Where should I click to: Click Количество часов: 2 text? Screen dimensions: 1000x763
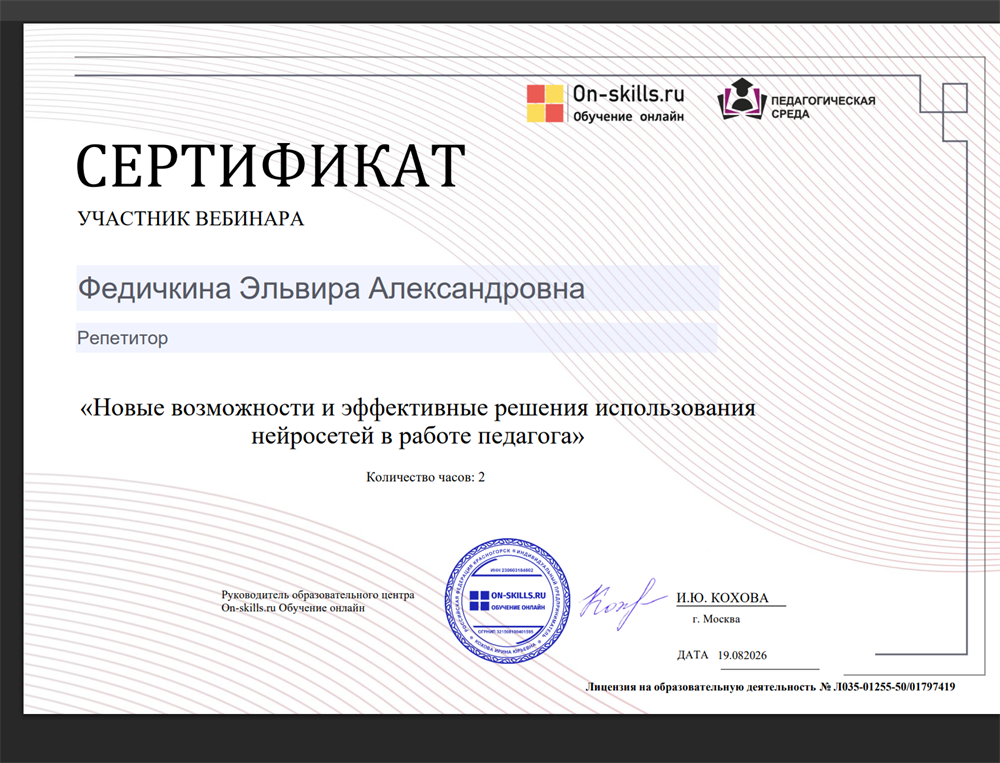click(x=425, y=477)
